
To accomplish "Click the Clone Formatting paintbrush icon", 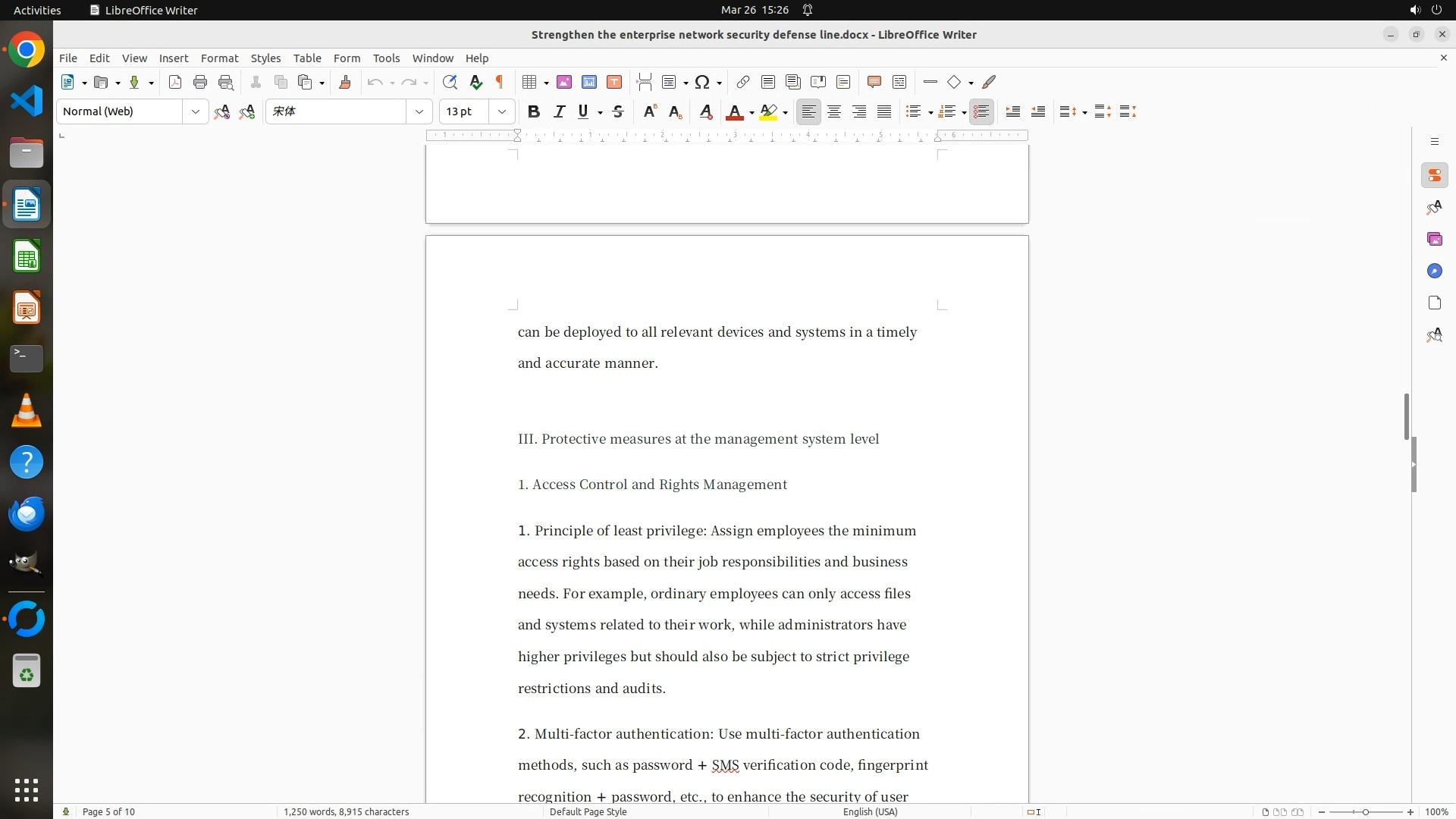I will 345,83.
